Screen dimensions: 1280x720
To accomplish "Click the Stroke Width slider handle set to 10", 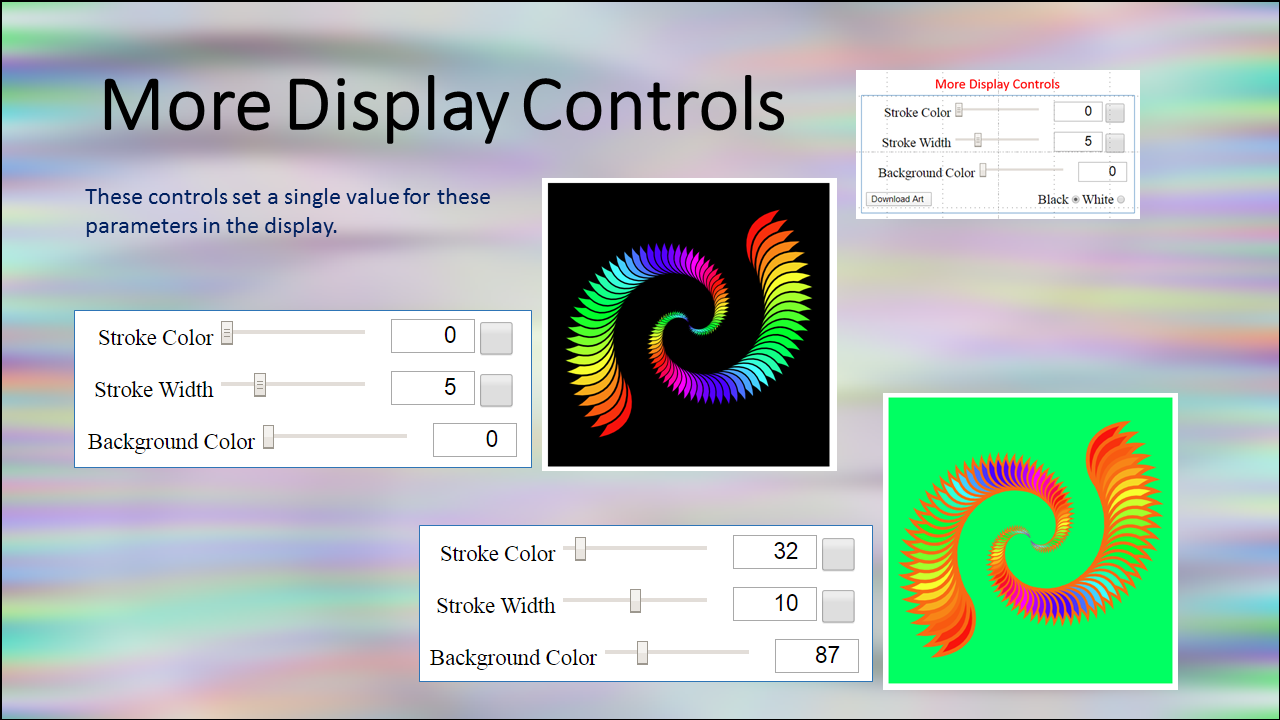I will tap(635, 601).
